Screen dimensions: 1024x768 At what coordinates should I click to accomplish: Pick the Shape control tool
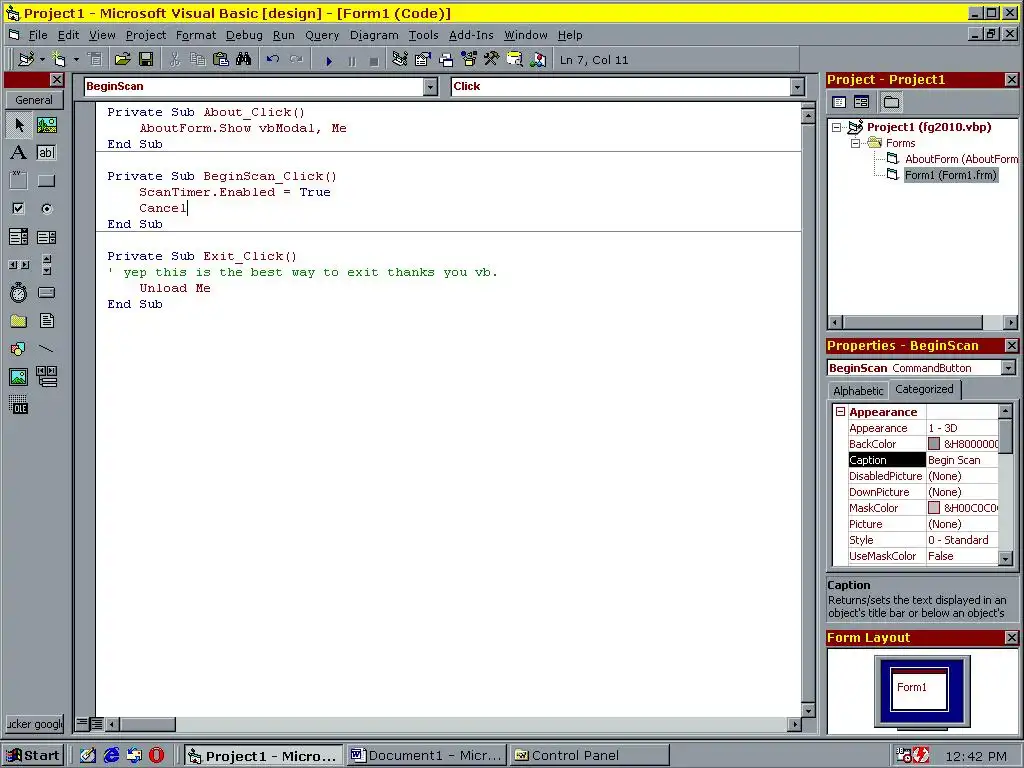19,349
